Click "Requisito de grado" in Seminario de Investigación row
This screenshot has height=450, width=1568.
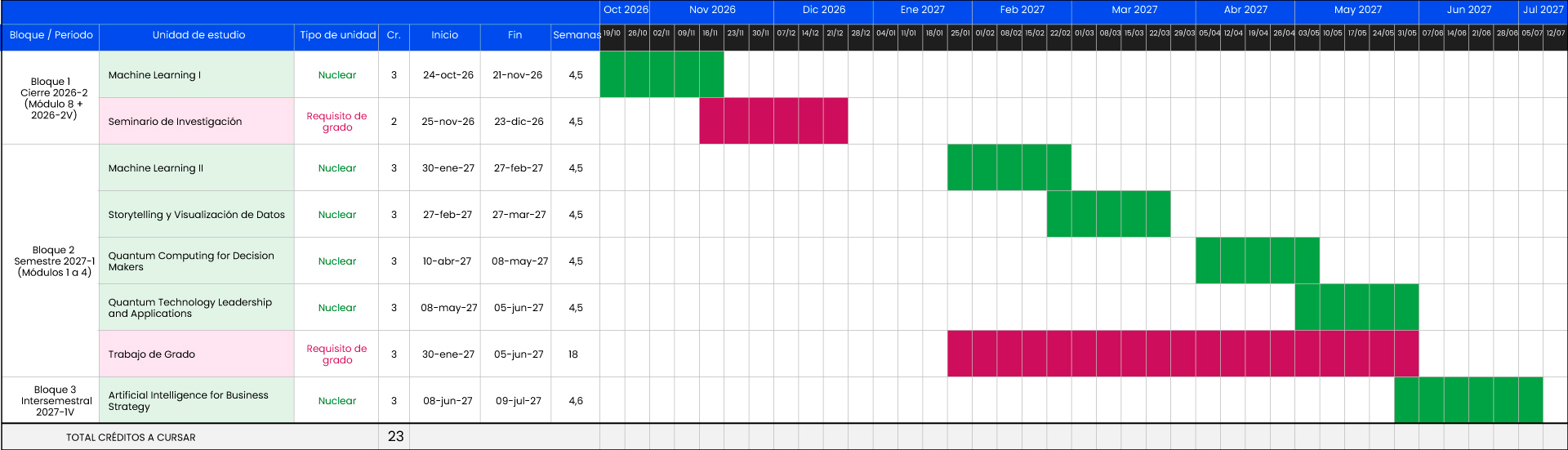pyautogui.click(x=337, y=121)
